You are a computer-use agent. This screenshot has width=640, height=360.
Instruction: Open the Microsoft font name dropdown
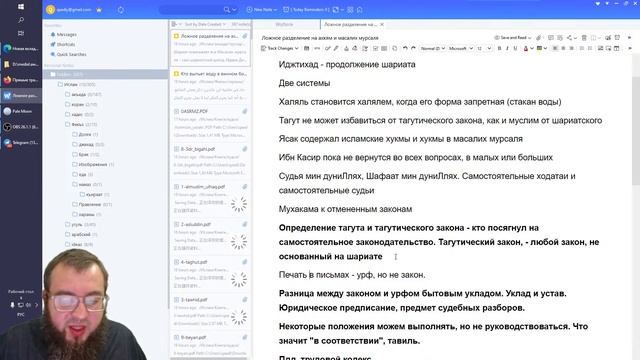tap(460, 49)
